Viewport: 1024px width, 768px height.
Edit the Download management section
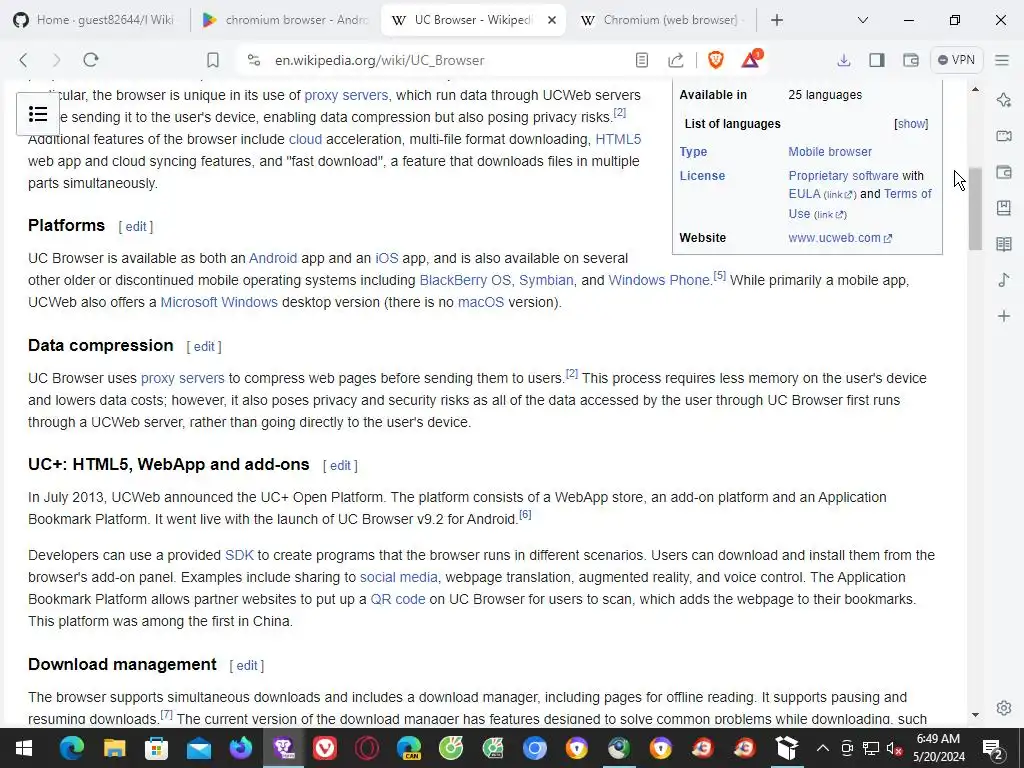tap(247, 665)
